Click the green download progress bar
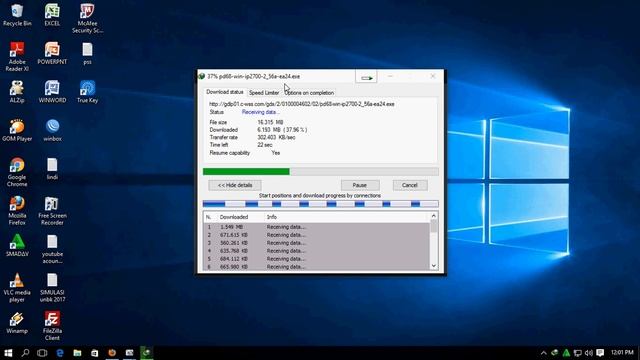This screenshot has width=640, height=360. coord(321,172)
